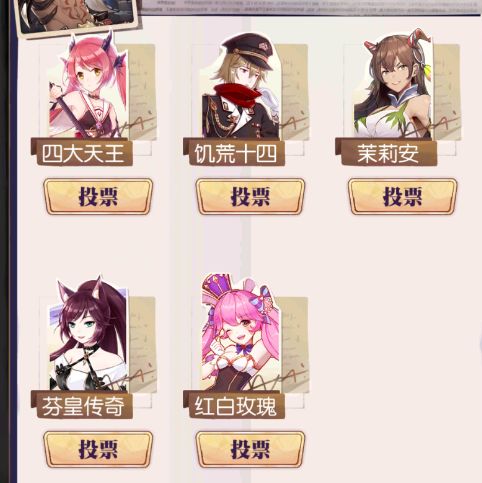This screenshot has width=482, height=483.
Task: Click the paper note behind 红白玫瑰 portrait
Action: [x=295, y=345]
